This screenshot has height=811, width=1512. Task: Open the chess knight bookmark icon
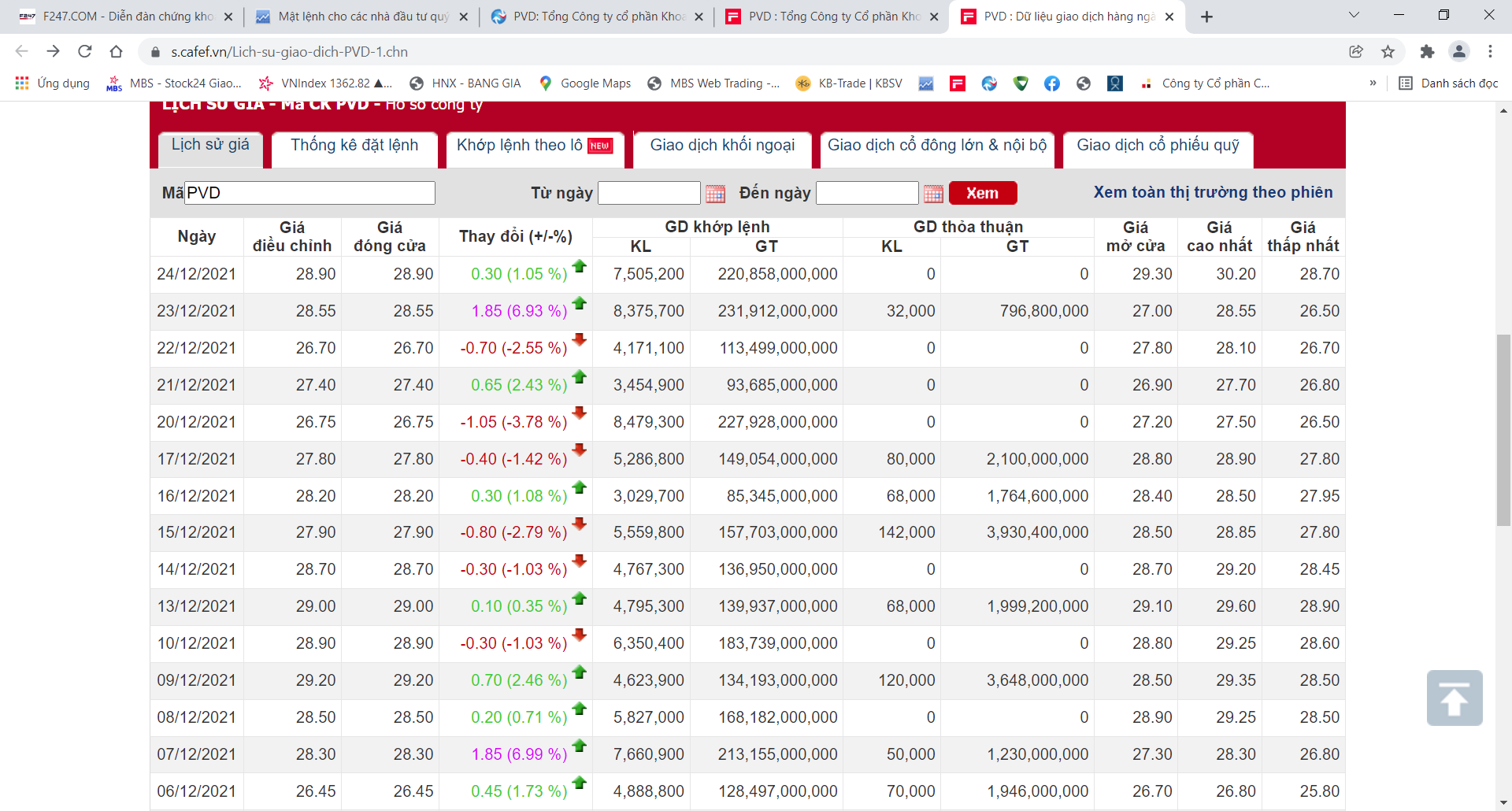[1115, 83]
